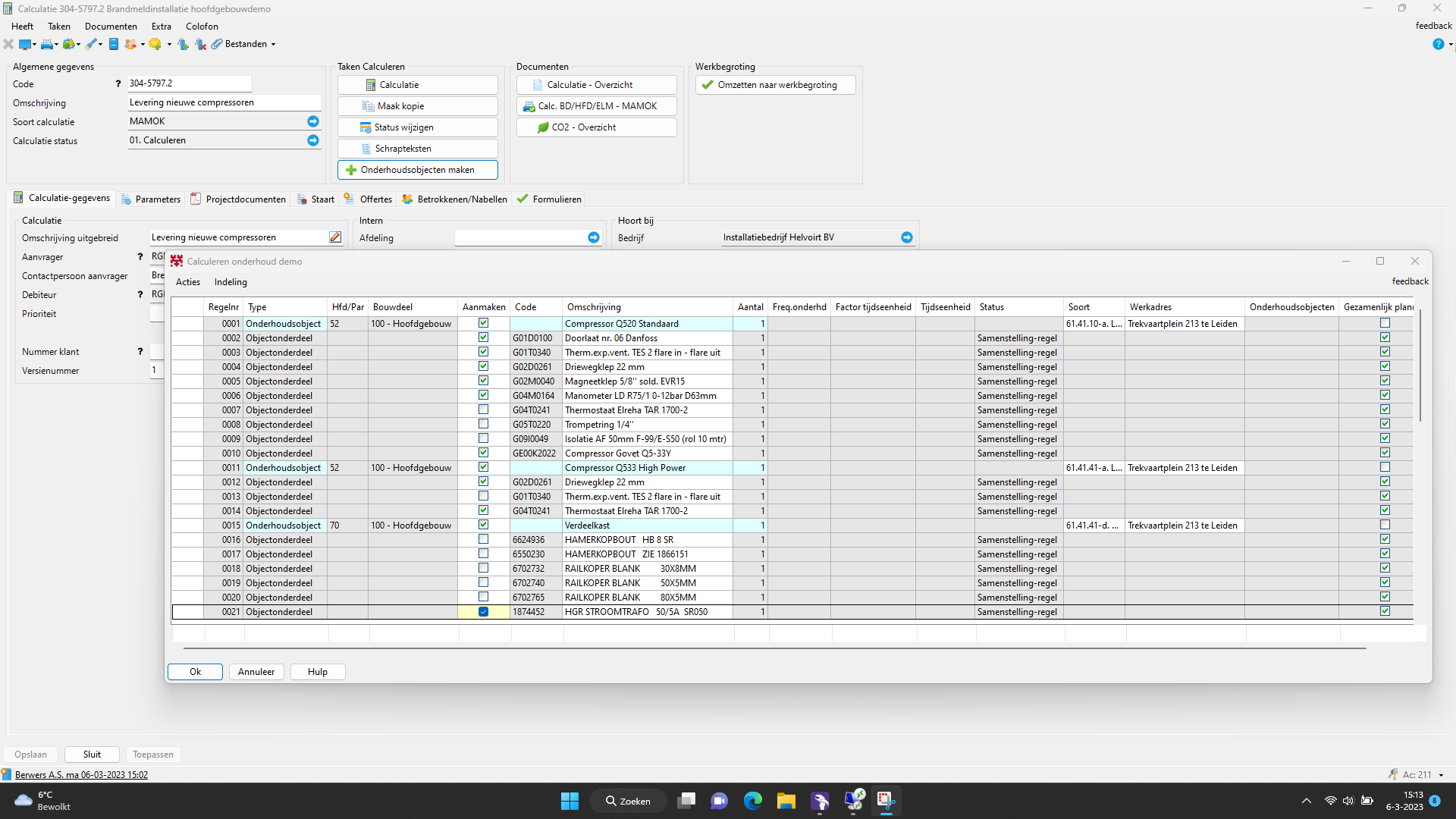Screen dimensions: 1456x819
Task: Open the Ac: 211 dropdown in status bar
Action: point(1441,775)
